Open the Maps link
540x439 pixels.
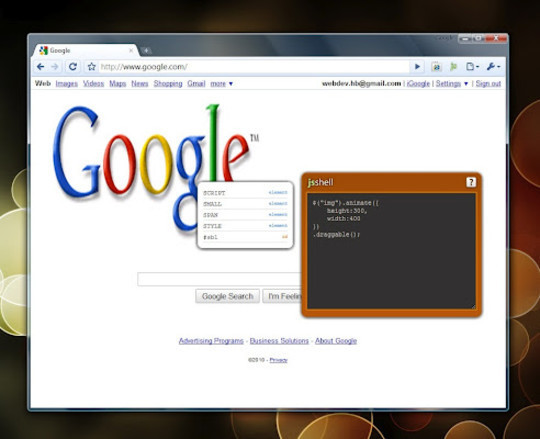pos(117,84)
